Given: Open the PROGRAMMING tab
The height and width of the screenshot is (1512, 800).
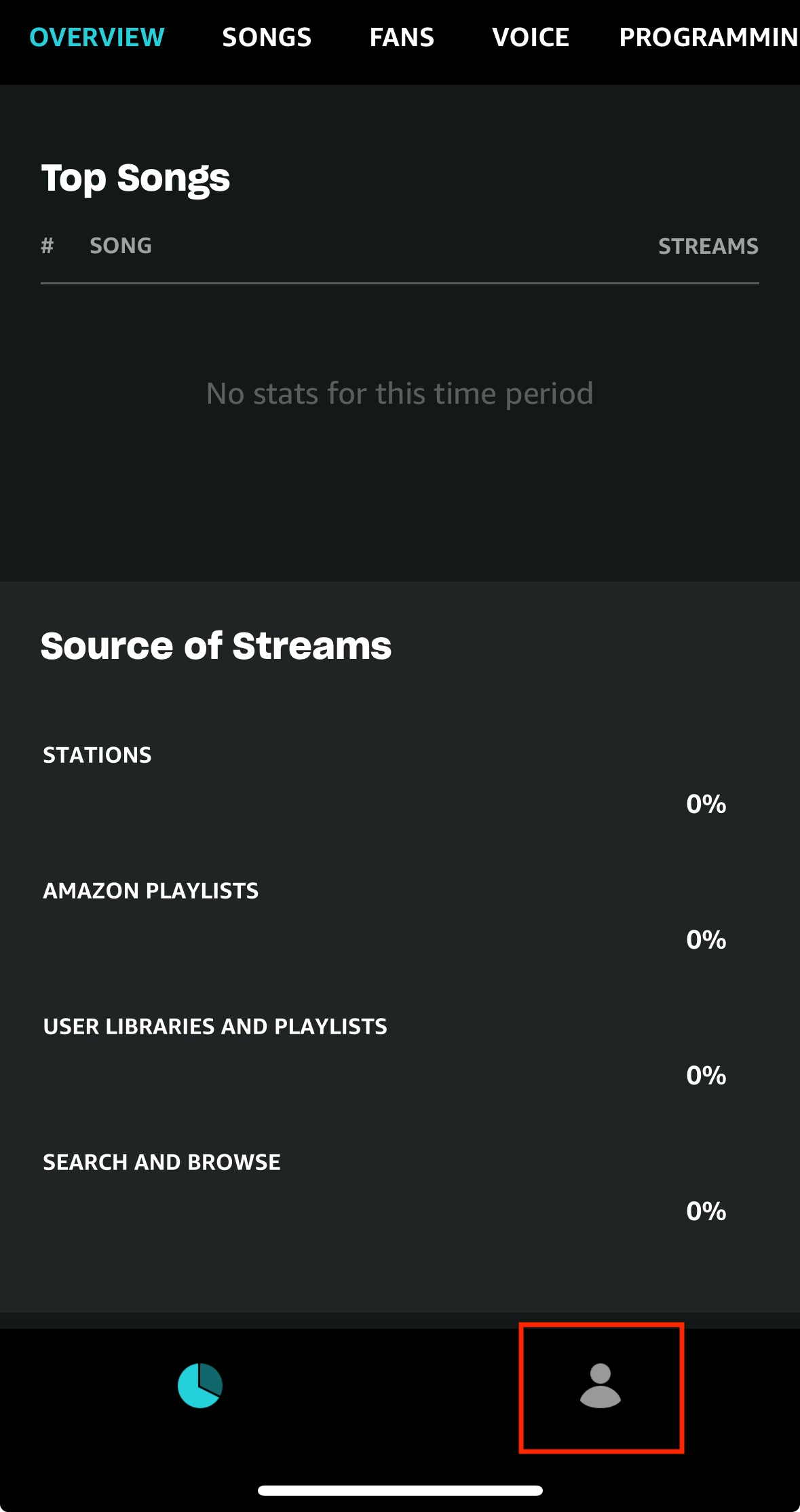Looking at the screenshot, I should point(709,37).
